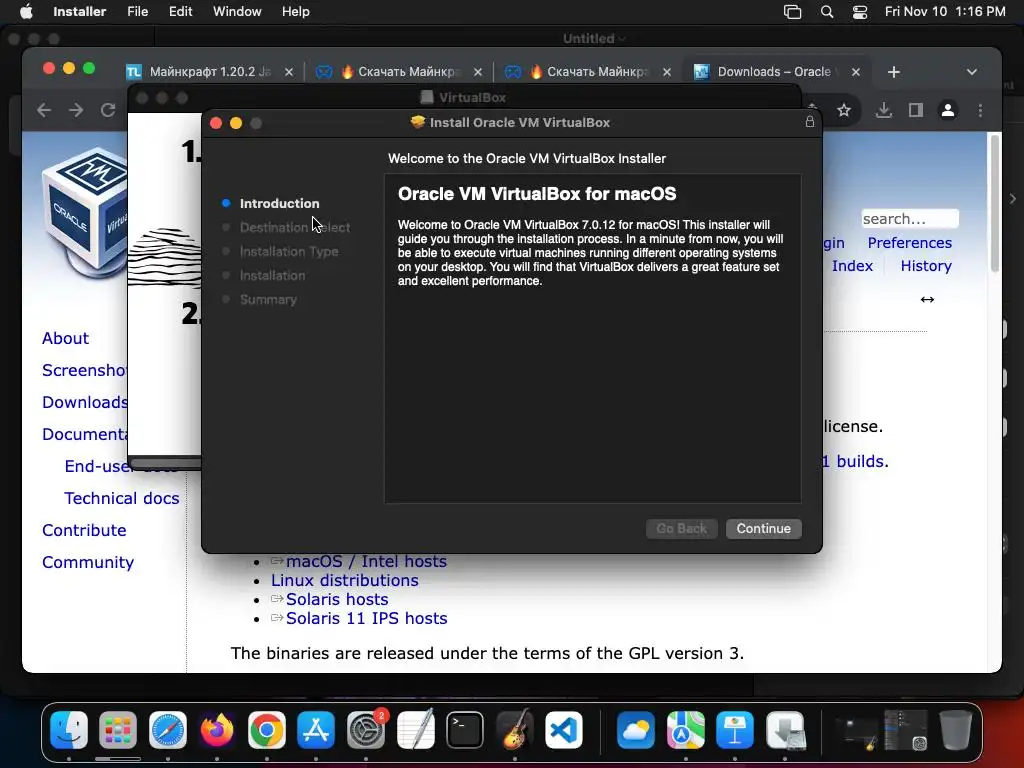
Task: Open the Help menu
Action: (295, 11)
